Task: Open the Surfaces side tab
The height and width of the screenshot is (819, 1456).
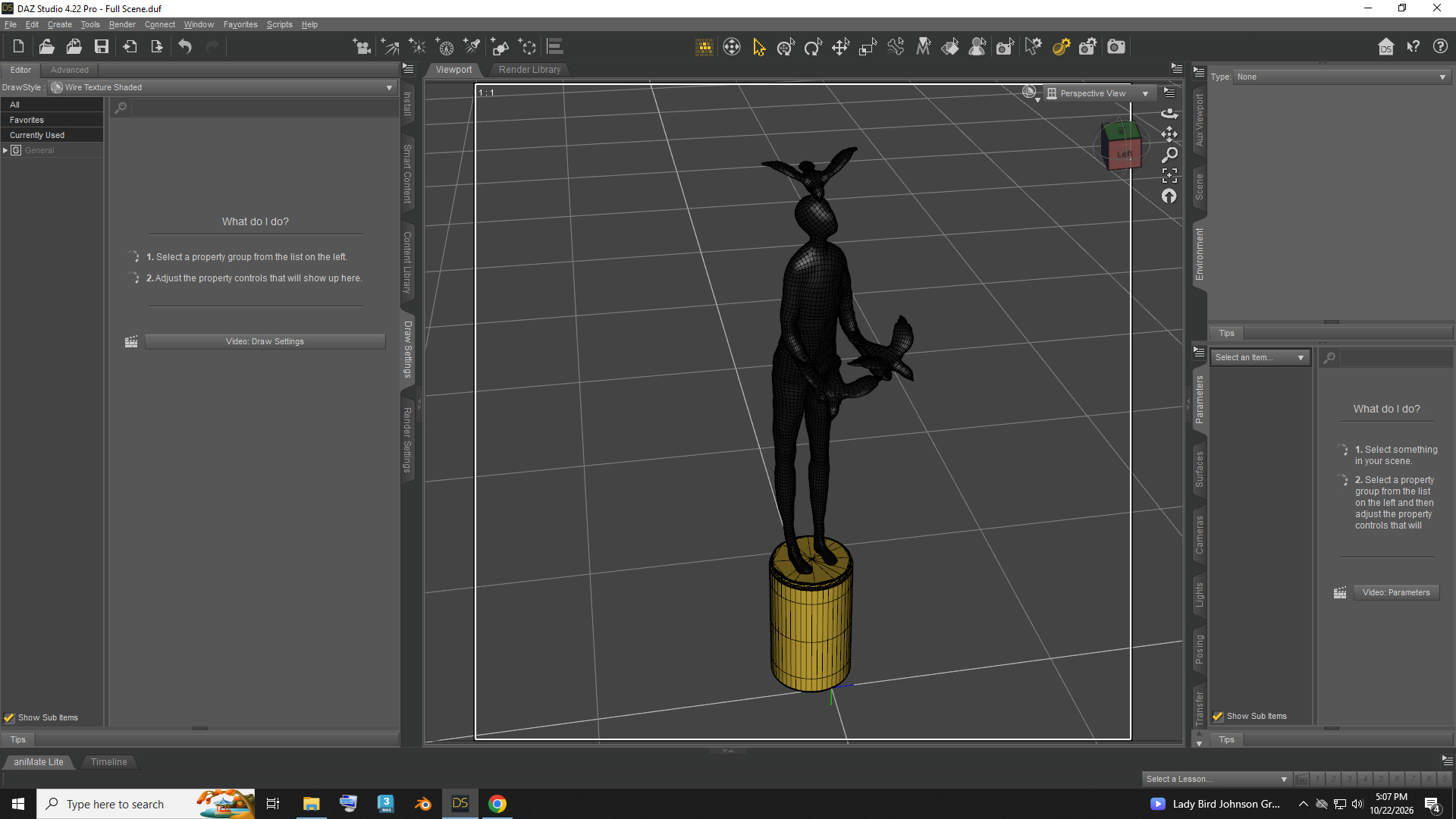Action: pos(1199,469)
